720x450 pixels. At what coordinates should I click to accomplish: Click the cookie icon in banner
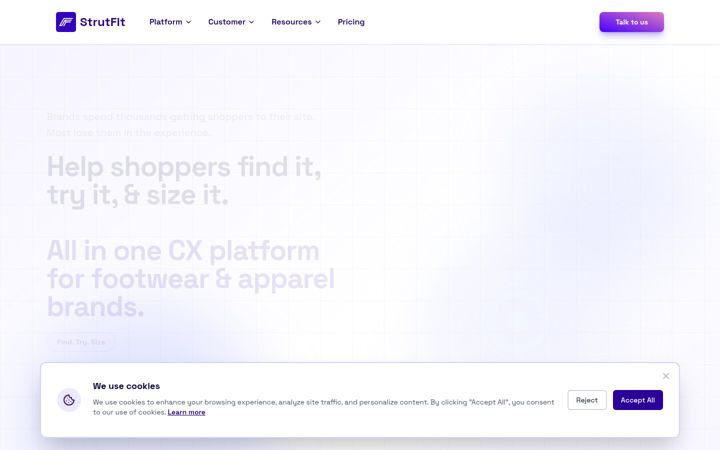click(69, 400)
